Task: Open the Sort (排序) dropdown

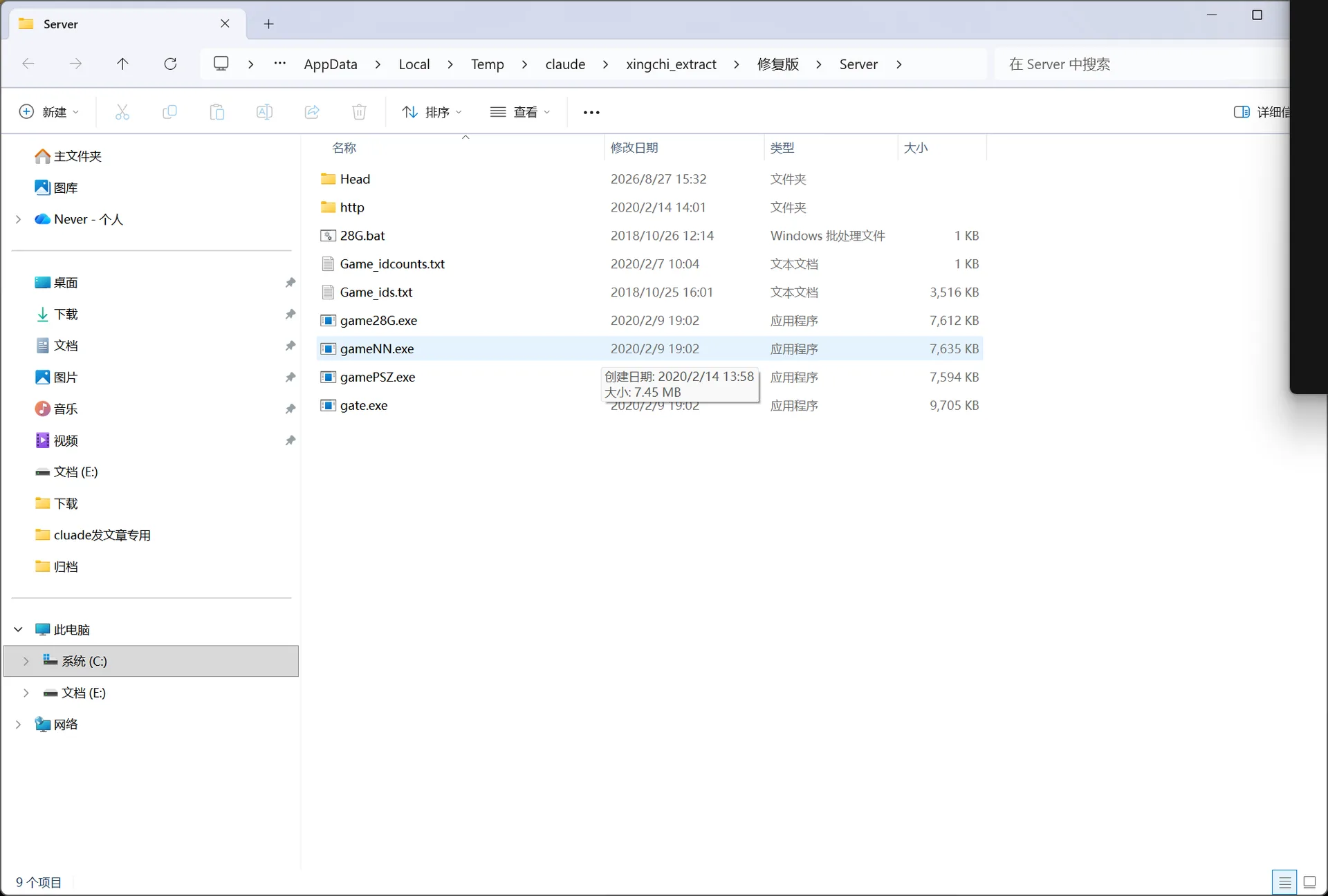Action: [x=432, y=112]
